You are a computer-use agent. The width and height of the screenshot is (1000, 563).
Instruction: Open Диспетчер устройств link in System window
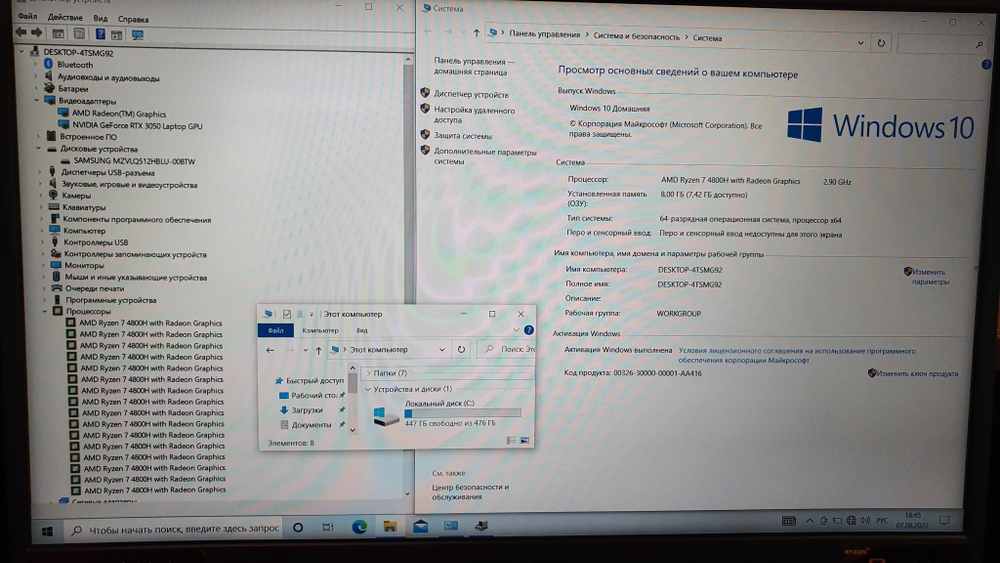coord(471,94)
